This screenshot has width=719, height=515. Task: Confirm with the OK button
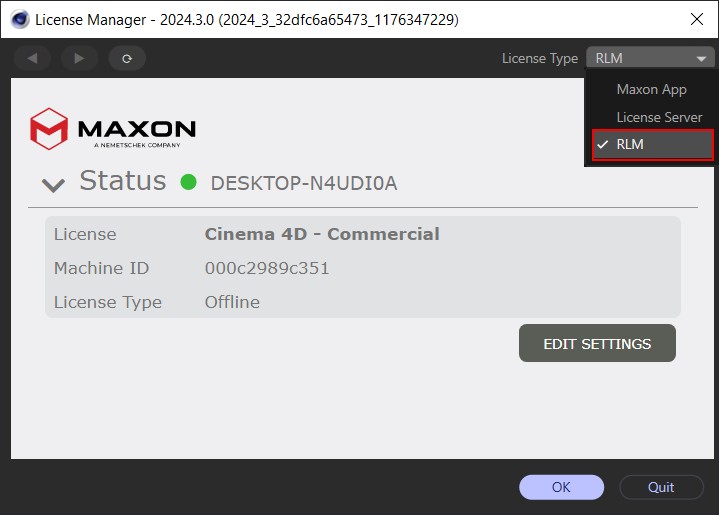click(x=561, y=487)
